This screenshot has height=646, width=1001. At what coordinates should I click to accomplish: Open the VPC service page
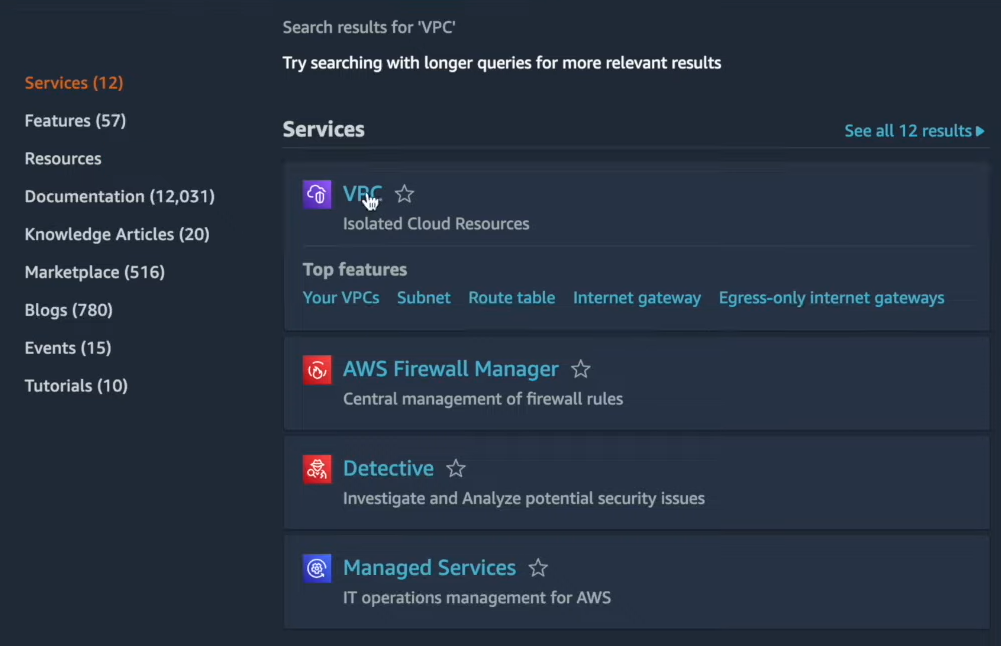point(361,193)
